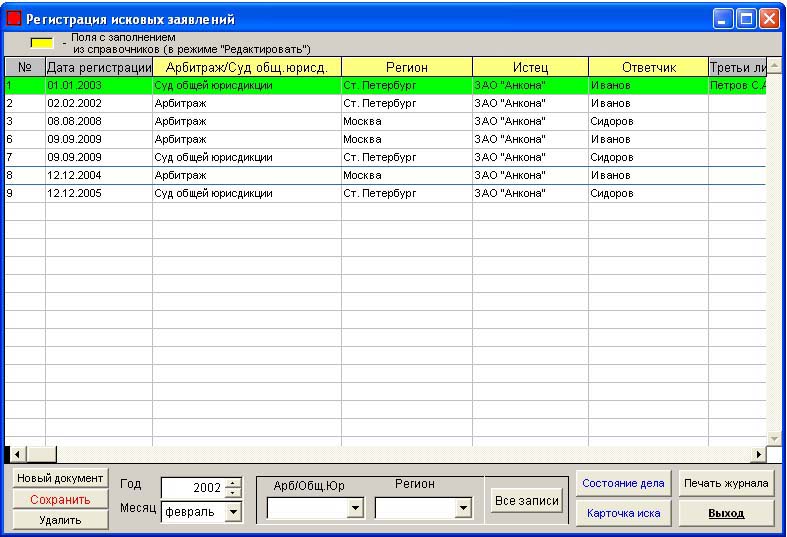This screenshot has width=787, height=537.
Task: Click Печать журнала button
Action: (726, 483)
